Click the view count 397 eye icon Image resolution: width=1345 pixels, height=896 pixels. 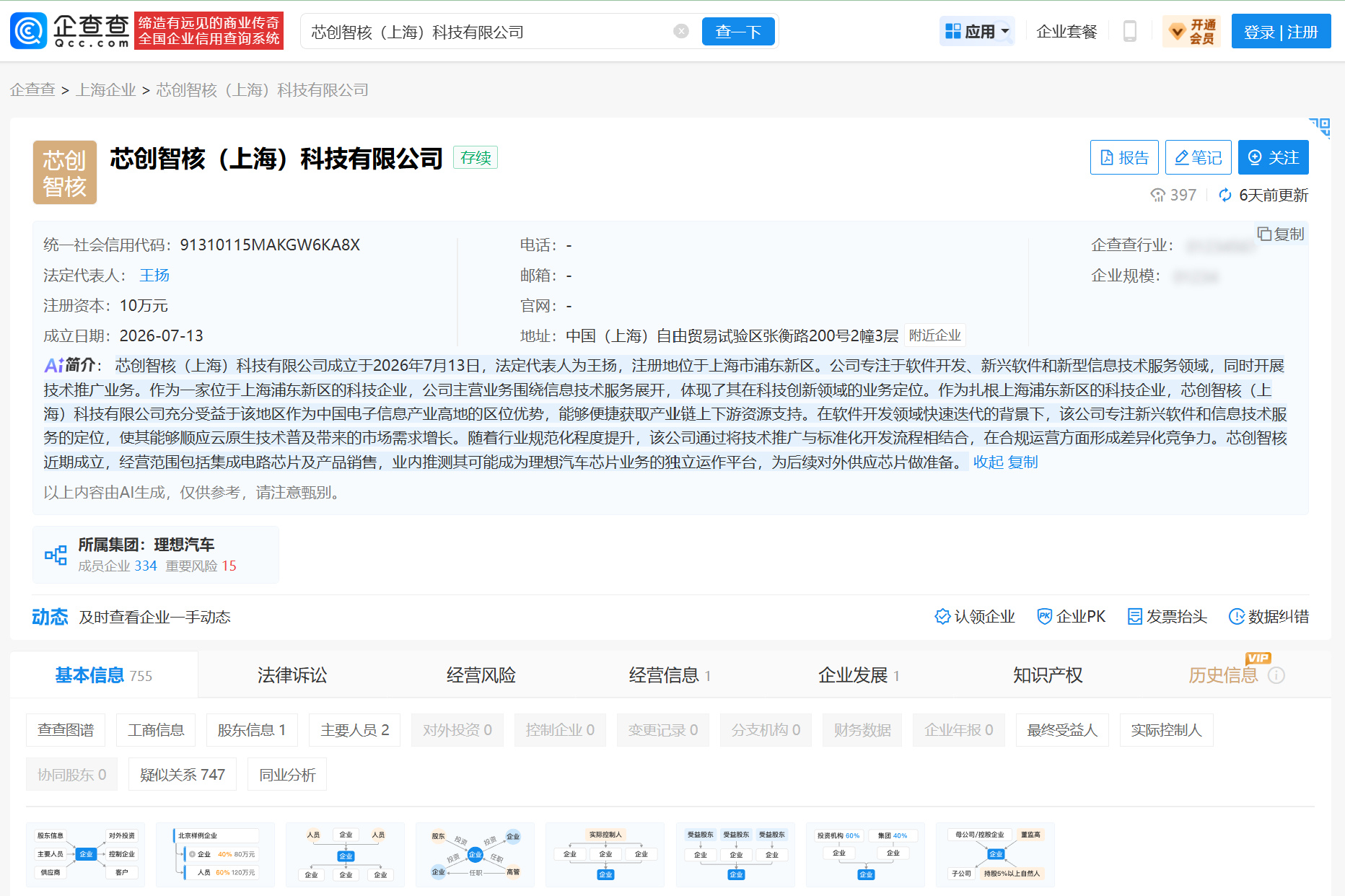click(x=1158, y=195)
